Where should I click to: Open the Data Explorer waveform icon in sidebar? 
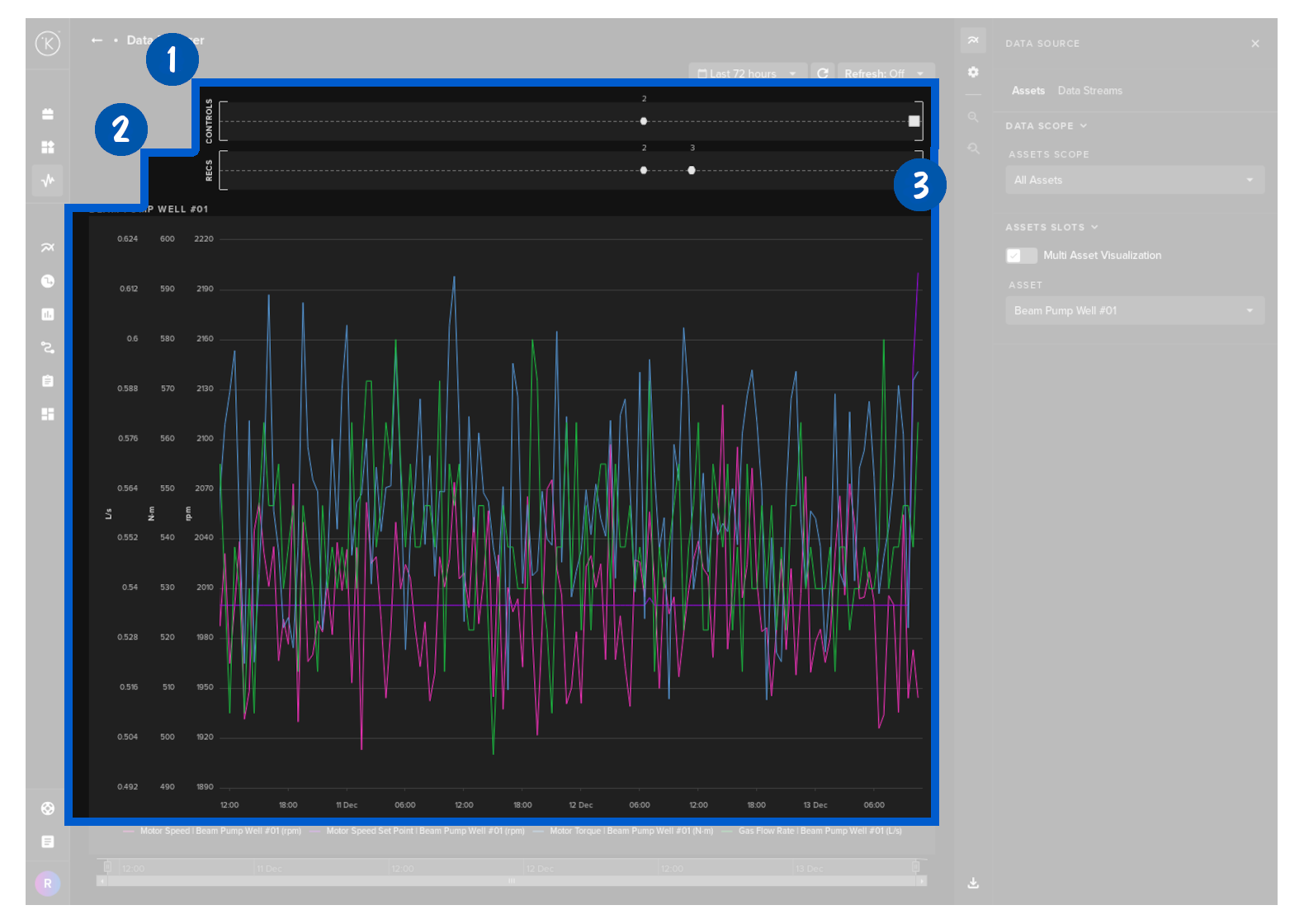pyautogui.click(x=48, y=180)
